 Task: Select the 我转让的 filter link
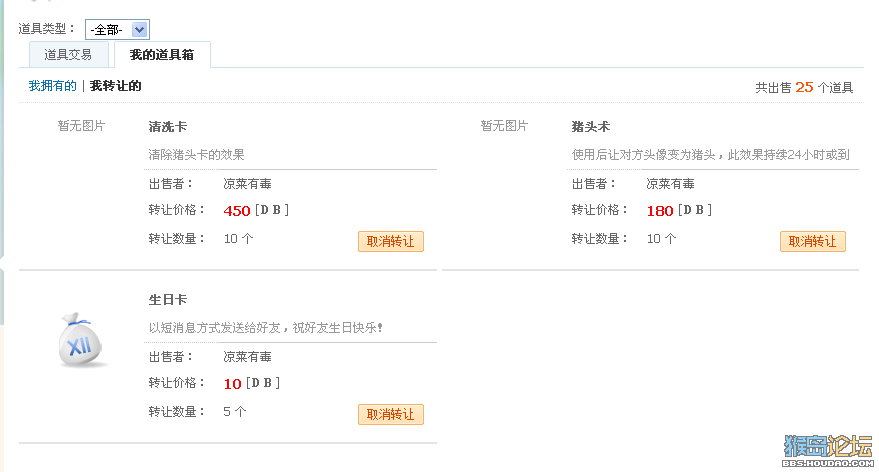(115, 86)
